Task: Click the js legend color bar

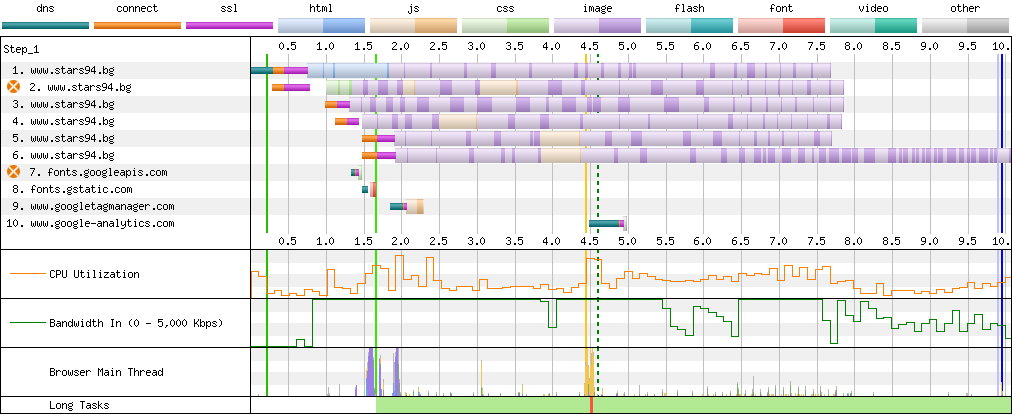Action: tap(413, 25)
